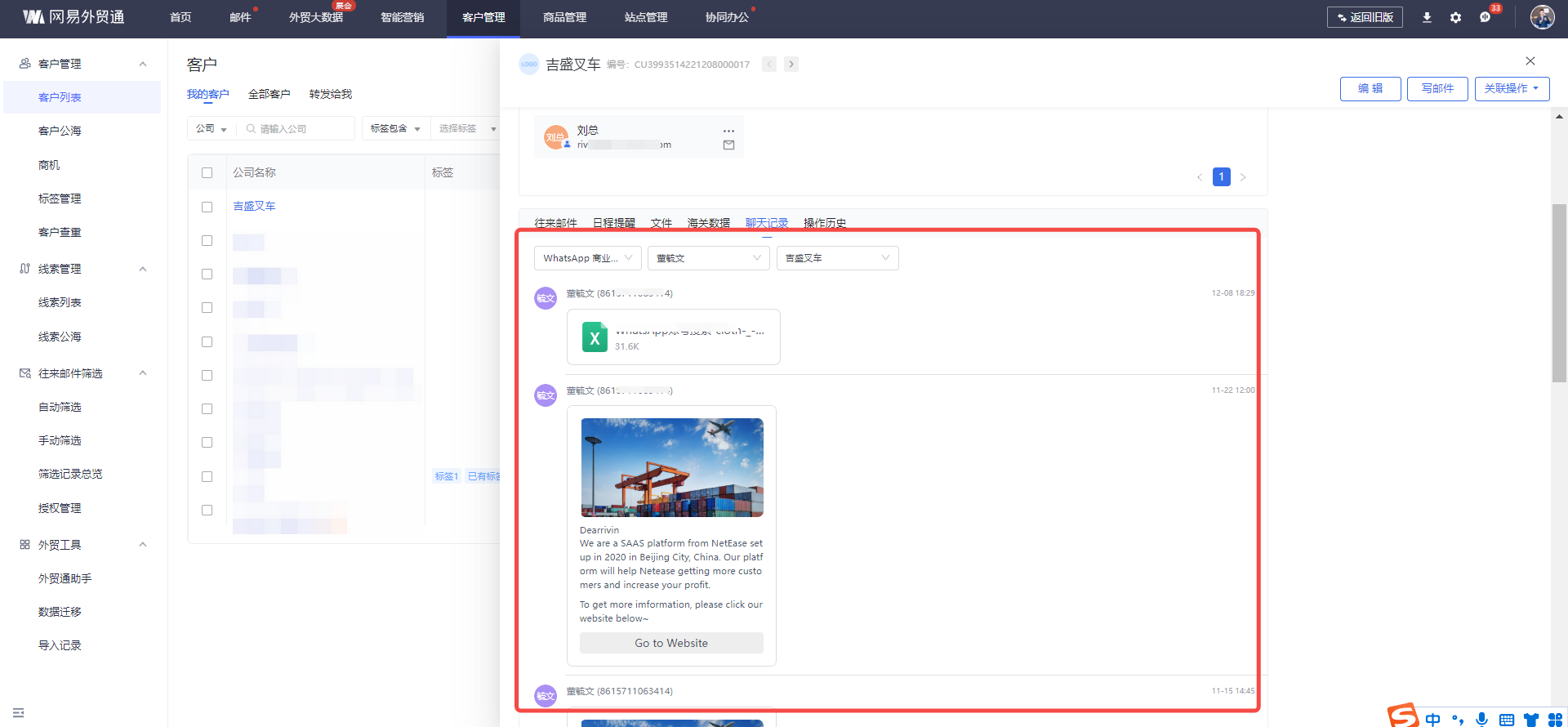Click the IME skin shirt icon
The width and height of the screenshot is (1568, 727).
click(x=1531, y=720)
